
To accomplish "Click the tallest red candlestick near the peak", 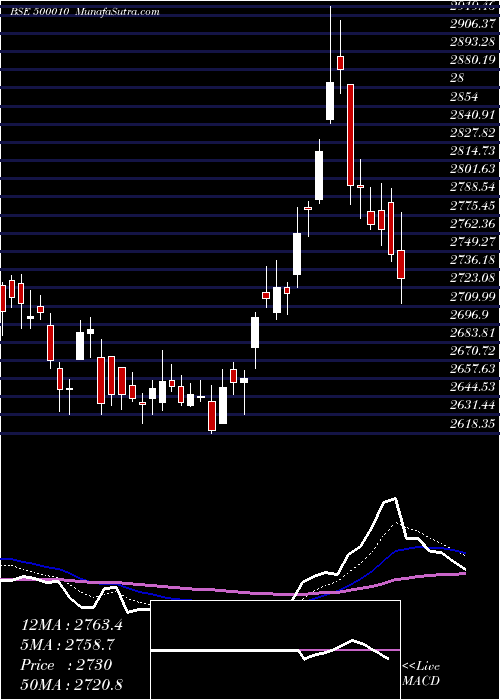I will click(350, 134).
